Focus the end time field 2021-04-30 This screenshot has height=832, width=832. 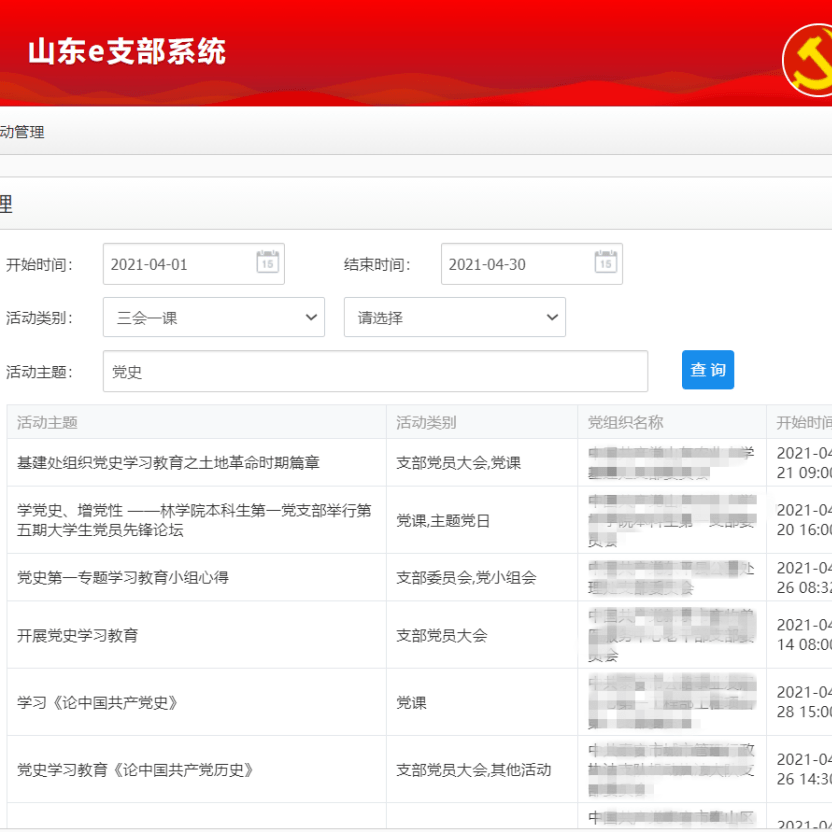coord(532,264)
